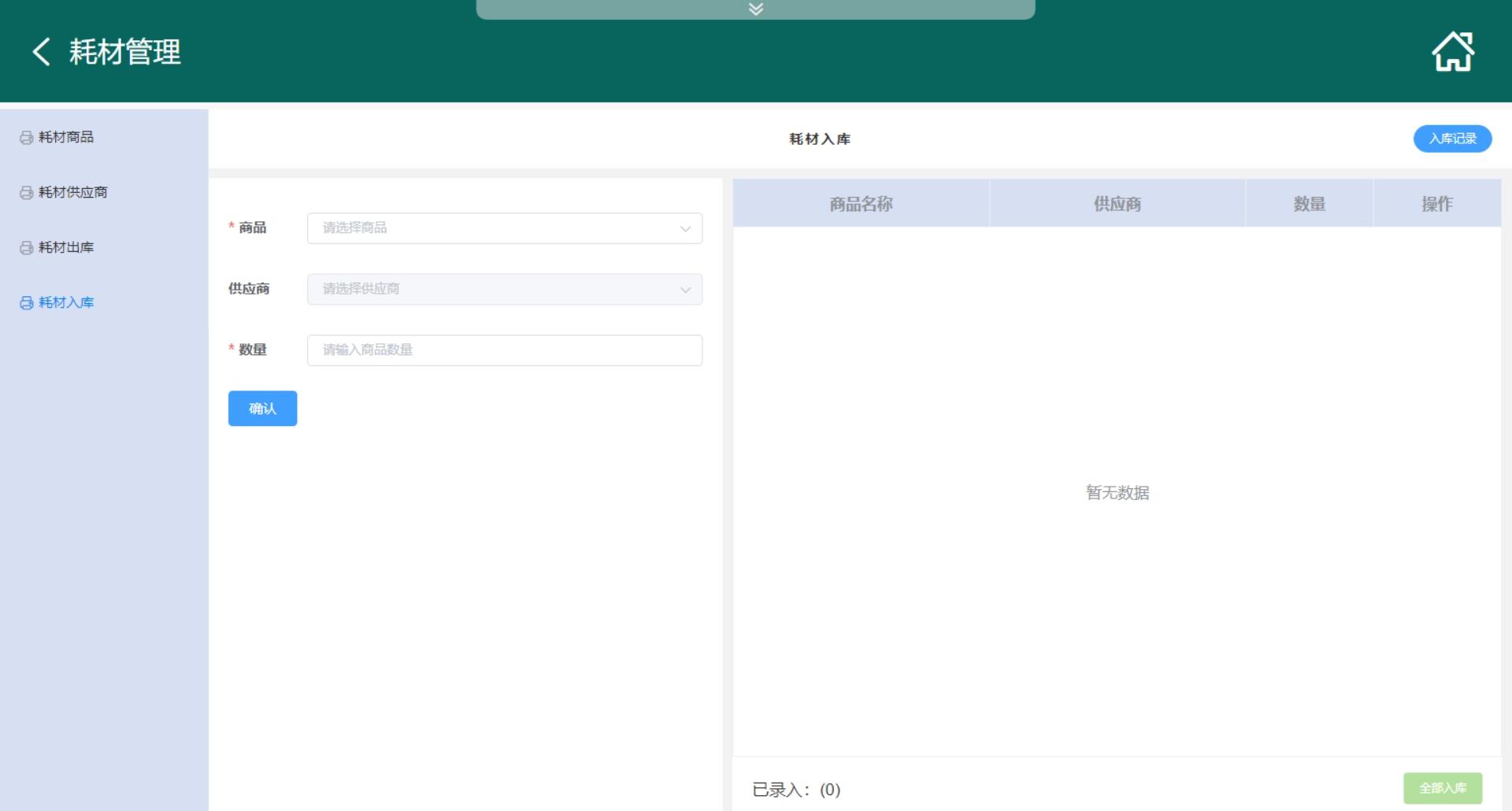Click the printer icon next to 耗材商品
This screenshot has height=811, width=1512.
point(26,138)
